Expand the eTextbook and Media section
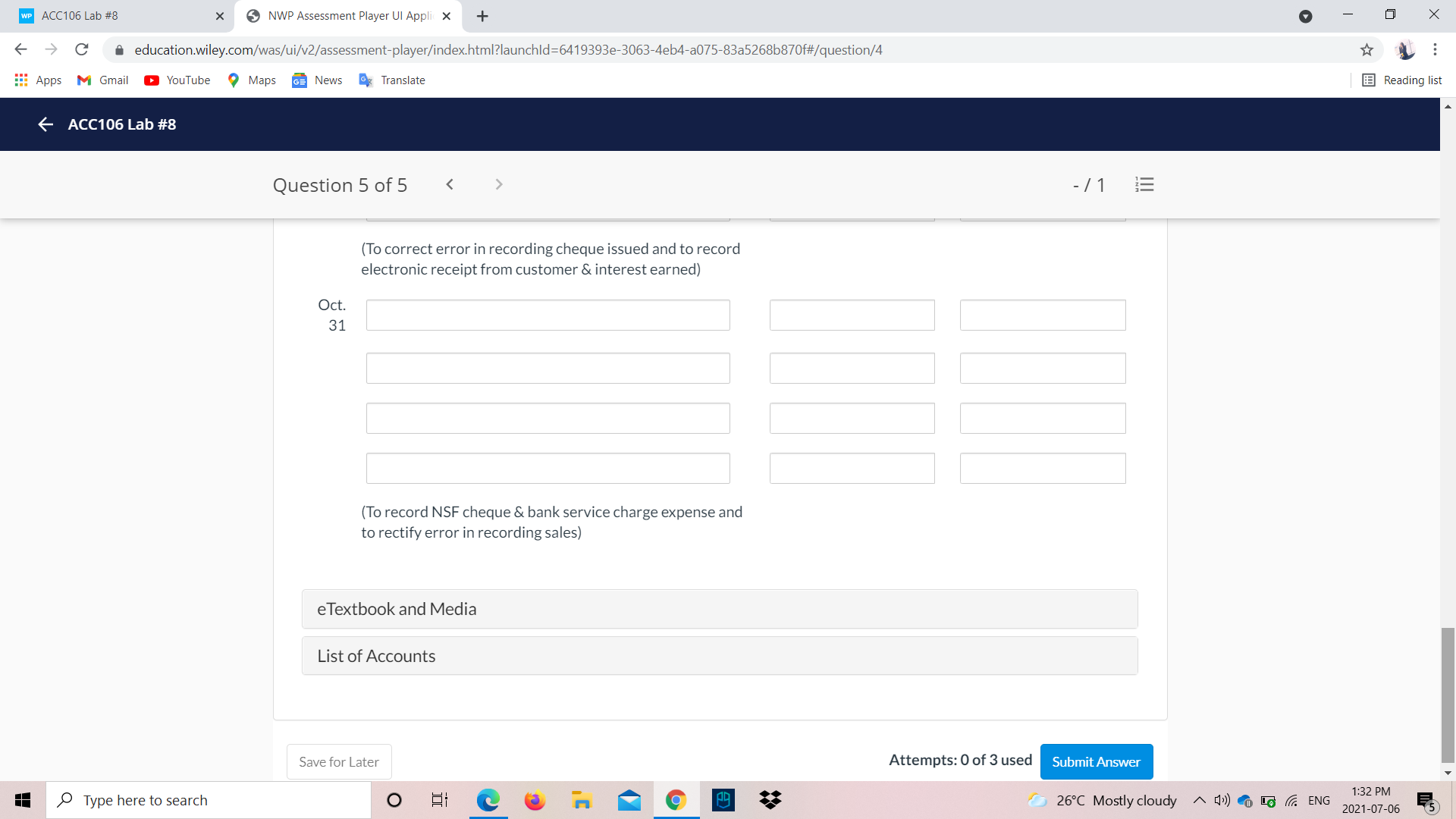The image size is (1456, 819). point(719,609)
